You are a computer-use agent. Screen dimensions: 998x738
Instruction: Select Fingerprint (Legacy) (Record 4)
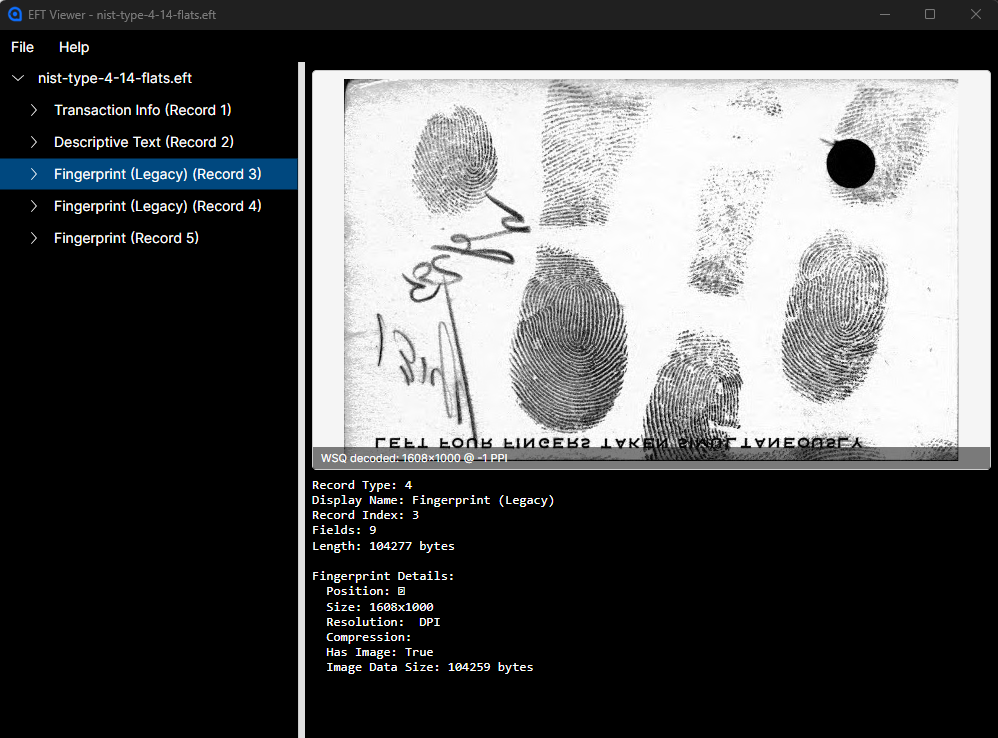[157, 206]
